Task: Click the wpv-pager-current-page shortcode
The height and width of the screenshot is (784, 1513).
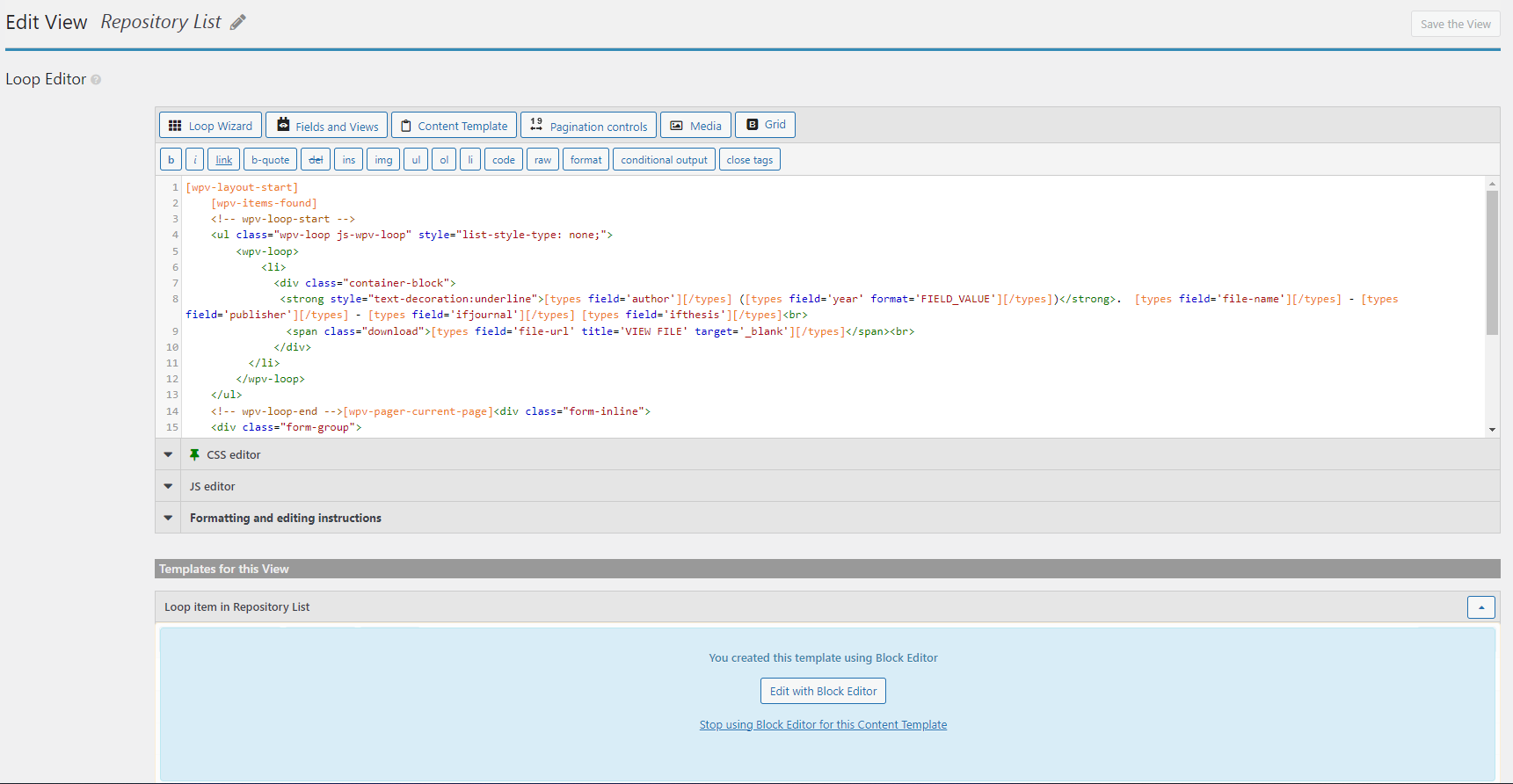Action: tap(418, 411)
